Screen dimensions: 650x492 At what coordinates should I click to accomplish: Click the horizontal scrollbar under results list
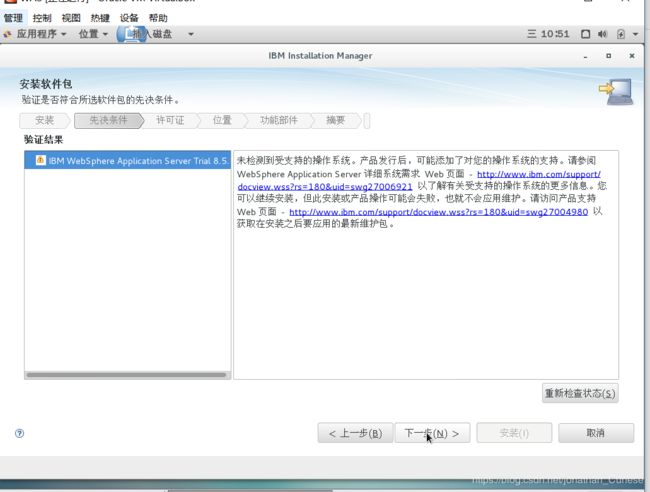(126, 375)
